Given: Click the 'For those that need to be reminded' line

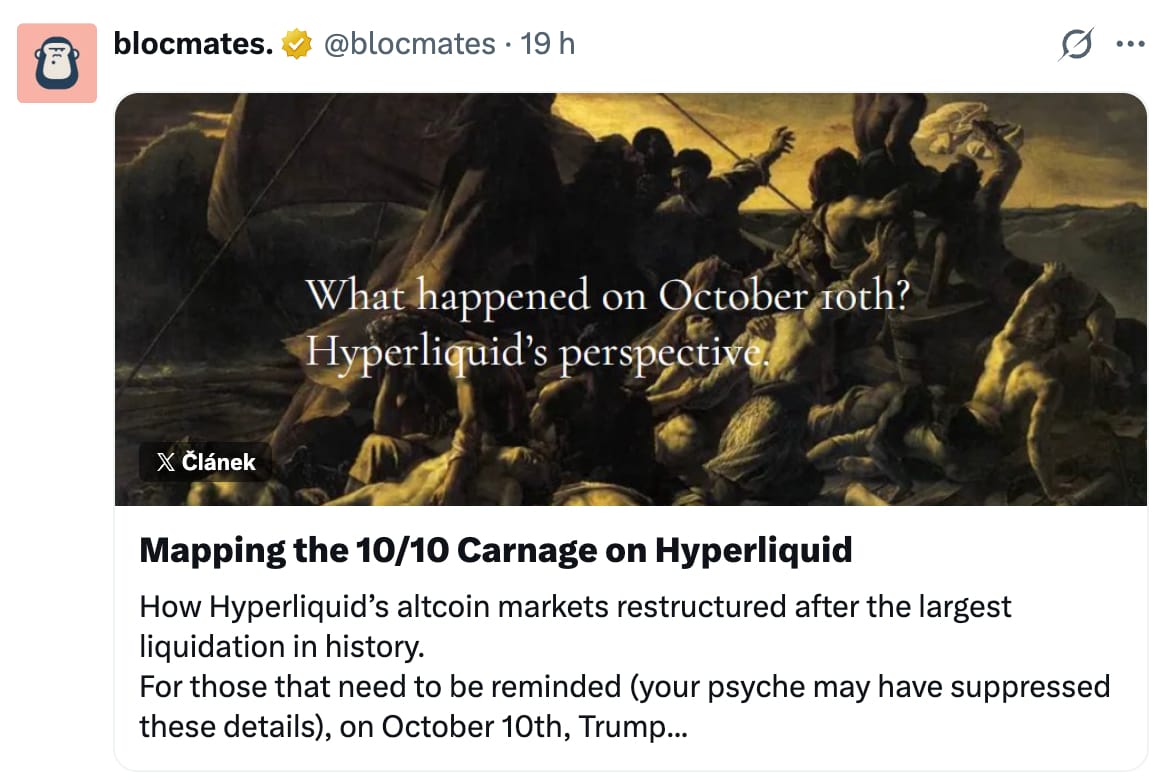Looking at the screenshot, I should pos(624,687).
